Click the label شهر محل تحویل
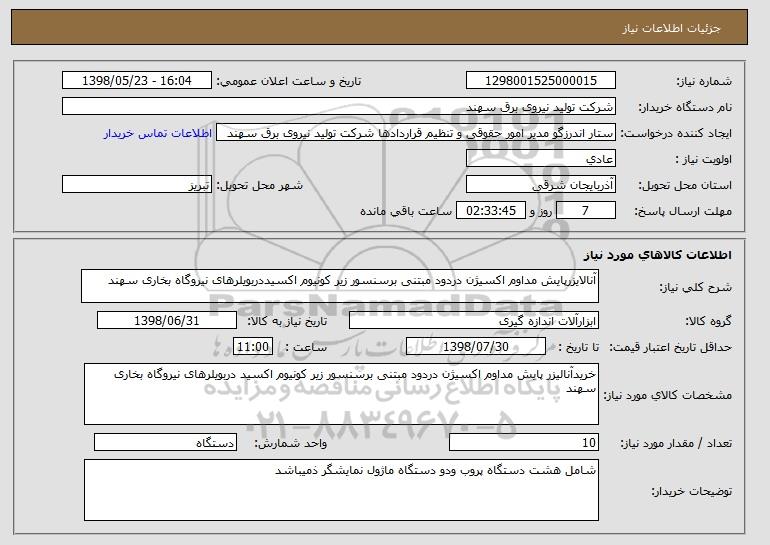Image resolution: width=770 pixels, height=545 pixels. (x=260, y=186)
